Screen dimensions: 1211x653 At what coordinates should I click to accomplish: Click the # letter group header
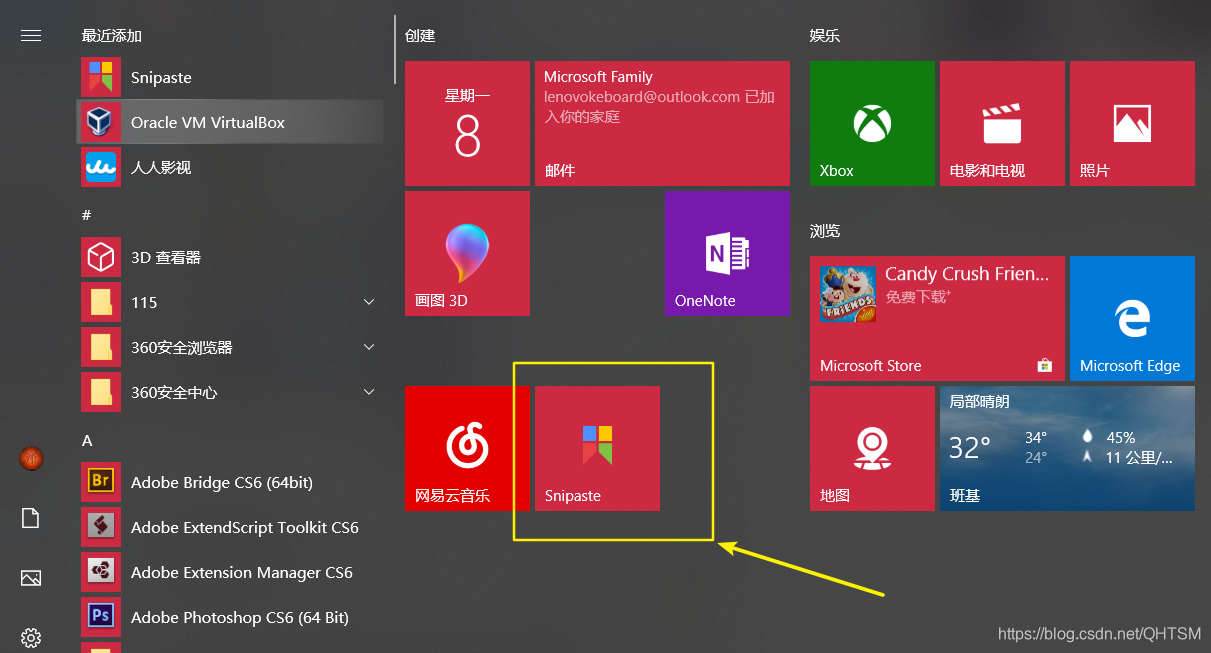tap(86, 215)
